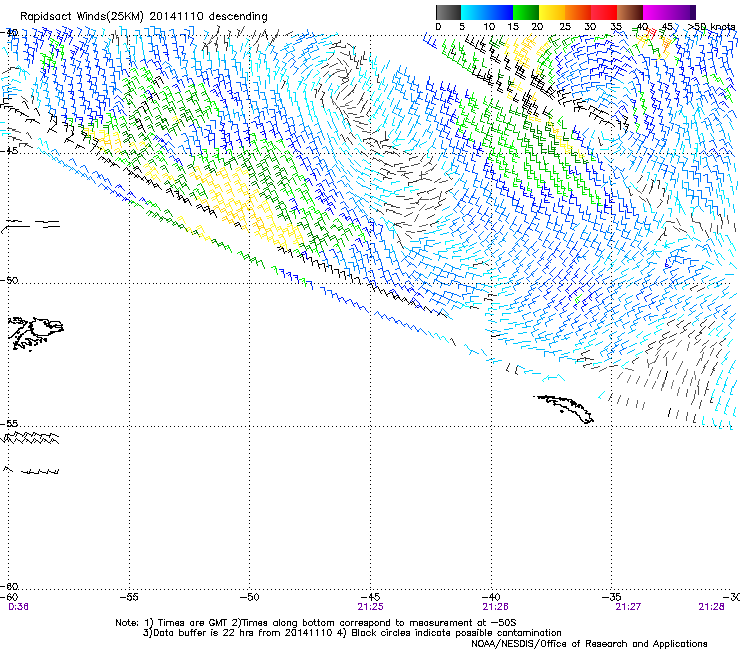
Task: Click the legend scale label '10'
Action: pyautogui.click(x=489, y=27)
